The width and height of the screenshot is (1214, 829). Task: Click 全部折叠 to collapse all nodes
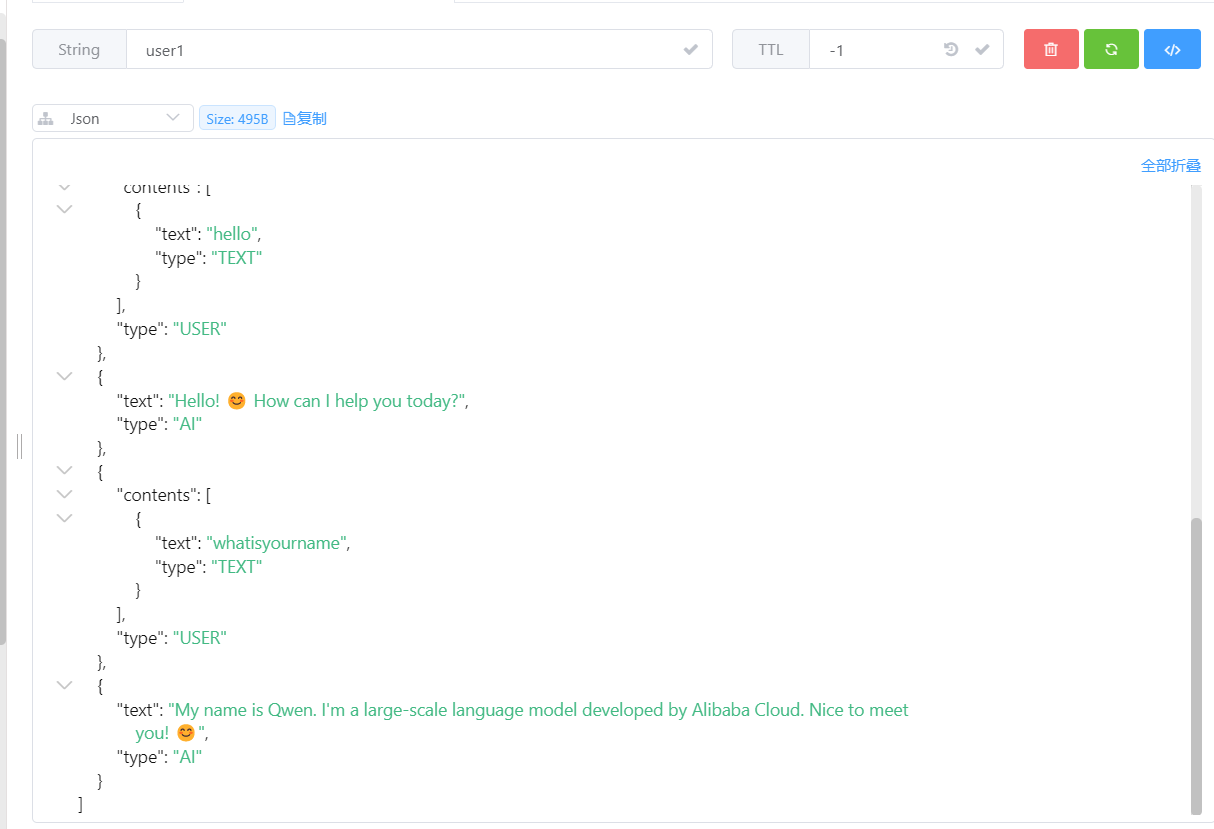point(1170,166)
